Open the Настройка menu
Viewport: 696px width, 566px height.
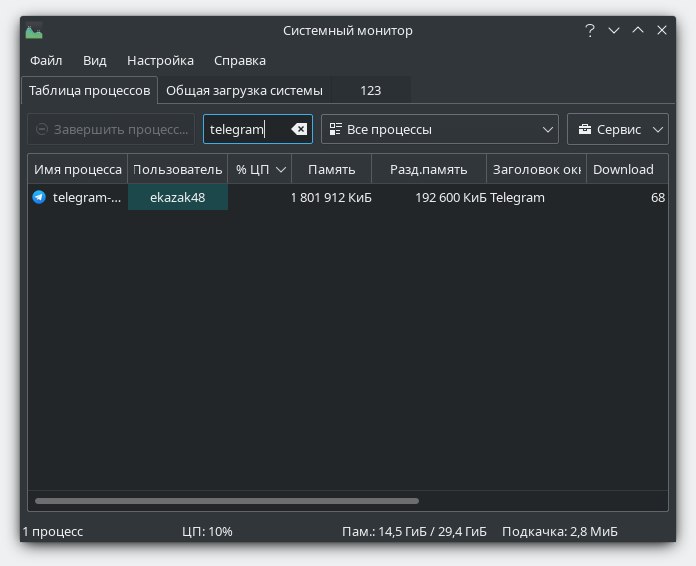[x=160, y=60]
